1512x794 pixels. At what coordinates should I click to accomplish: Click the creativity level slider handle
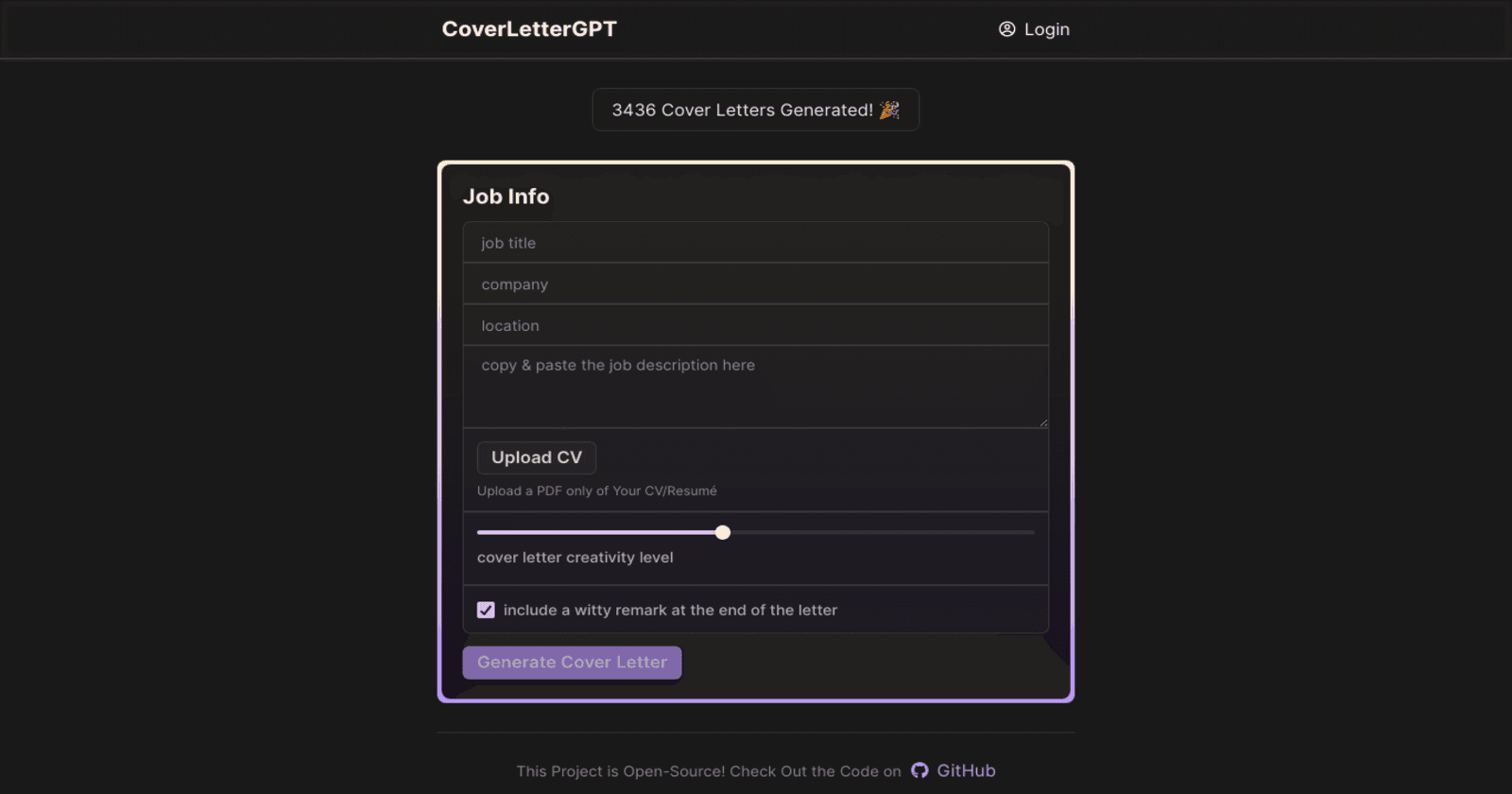(723, 532)
